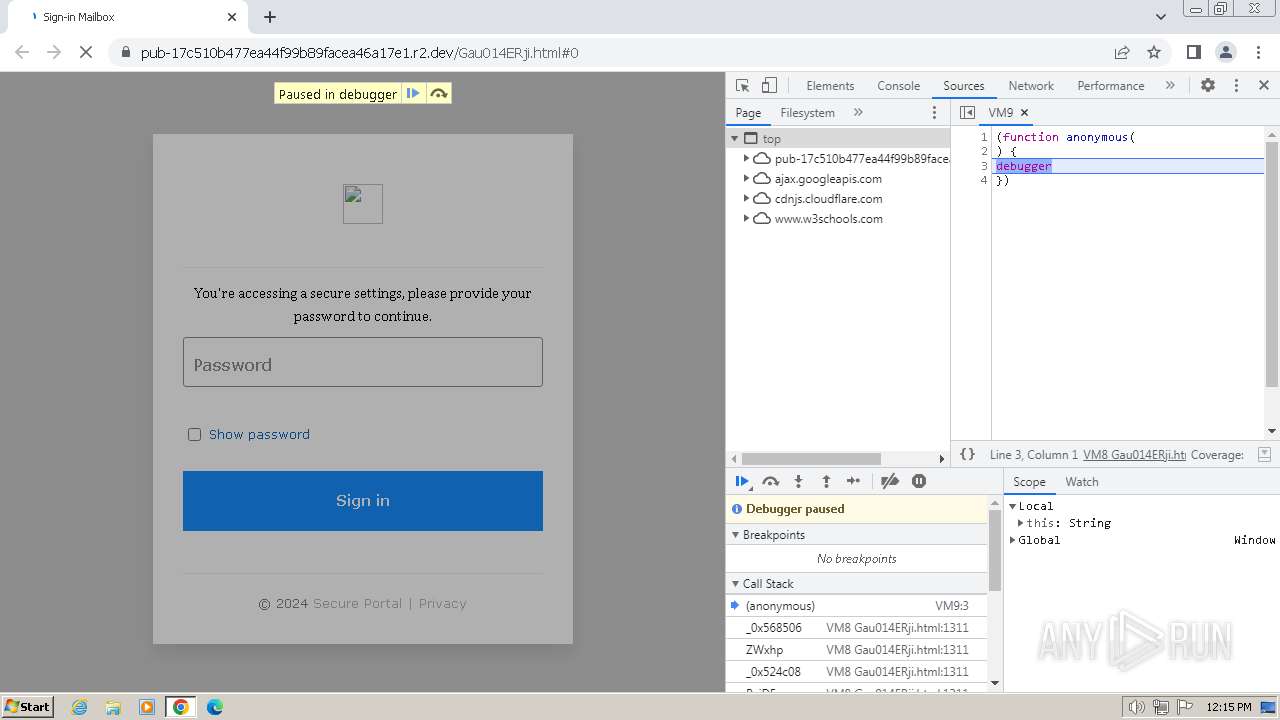1280x720 pixels.
Task: Click the share page icon in address bar
Action: click(1122, 52)
